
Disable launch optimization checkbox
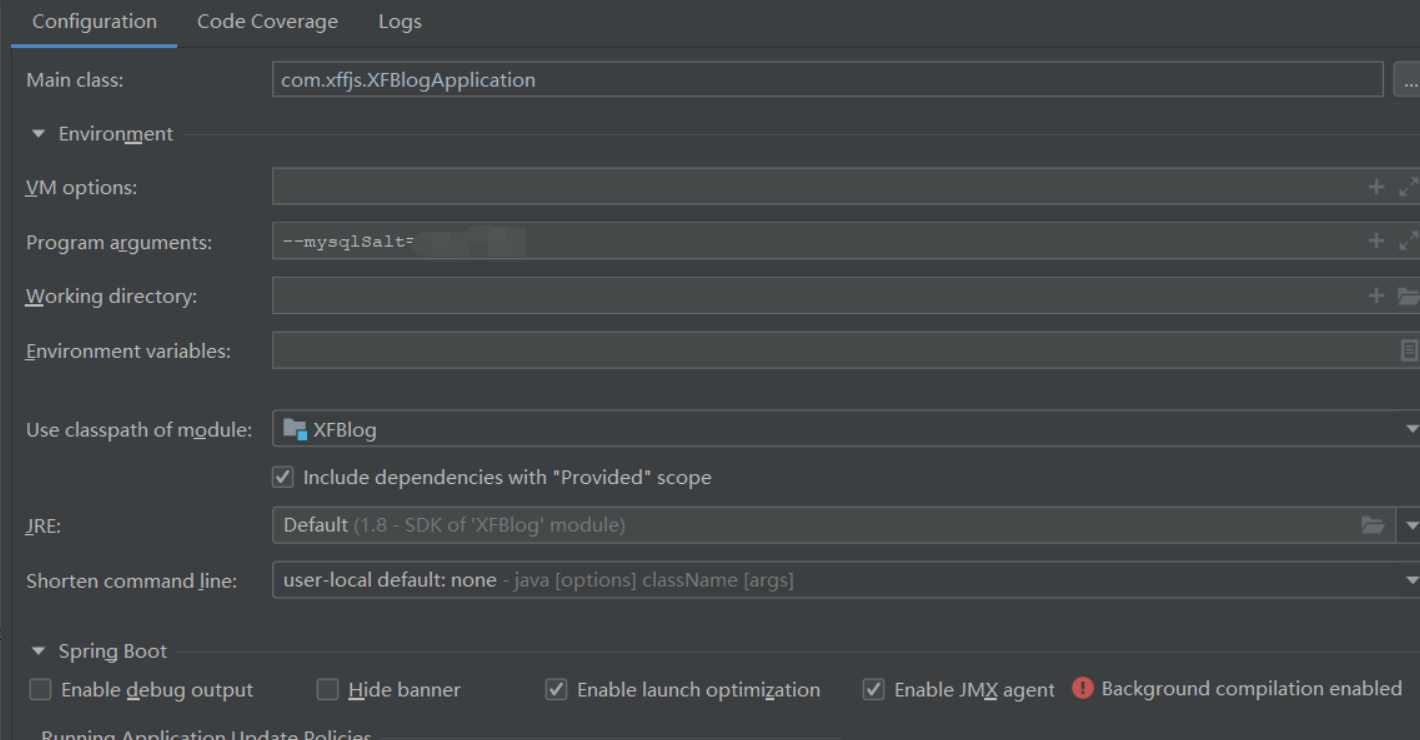(x=556, y=690)
